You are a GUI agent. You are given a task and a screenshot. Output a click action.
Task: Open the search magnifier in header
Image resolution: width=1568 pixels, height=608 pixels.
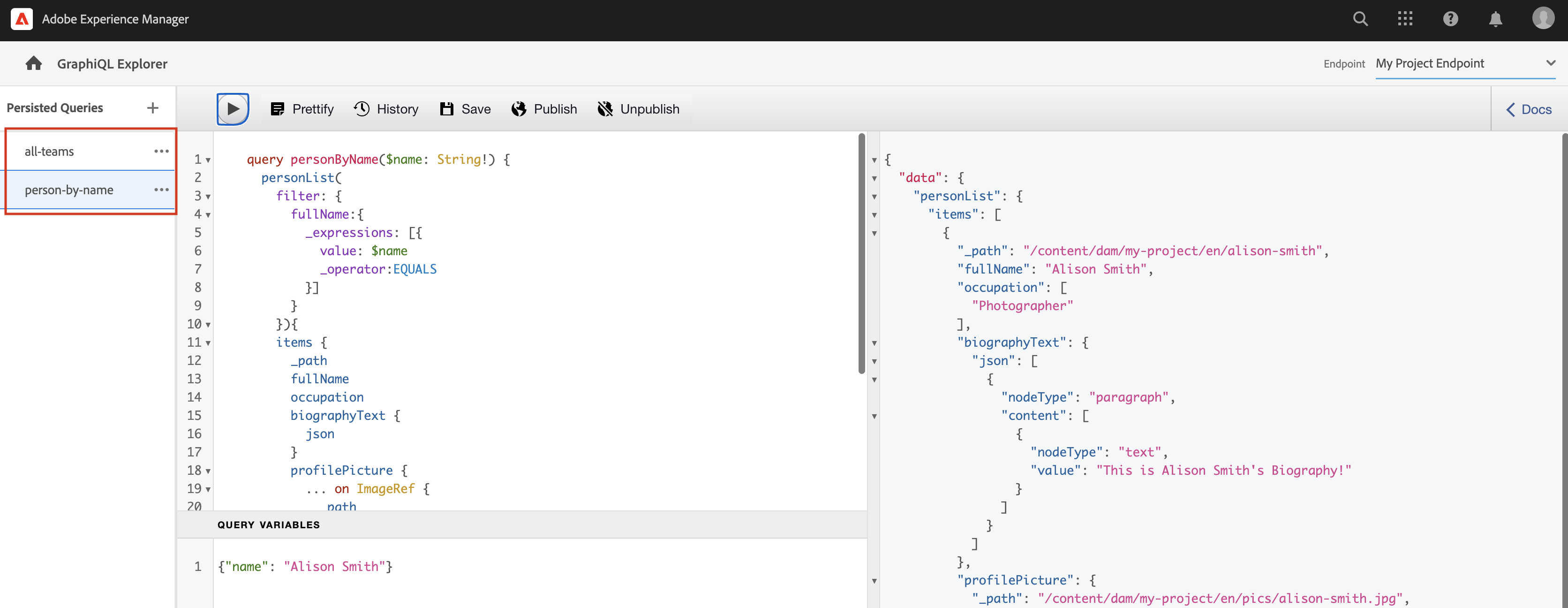pos(1360,19)
